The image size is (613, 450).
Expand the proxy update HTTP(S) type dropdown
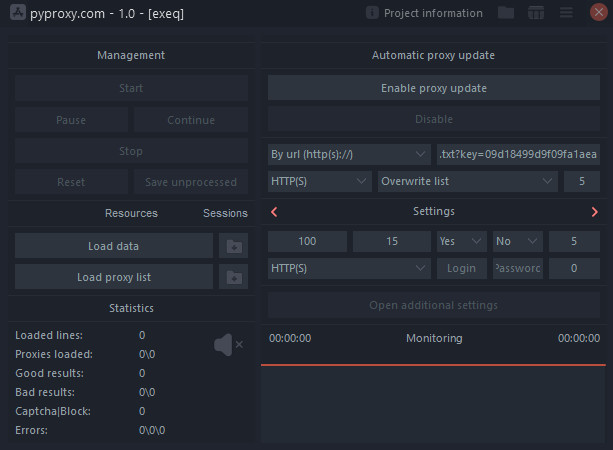pos(320,181)
